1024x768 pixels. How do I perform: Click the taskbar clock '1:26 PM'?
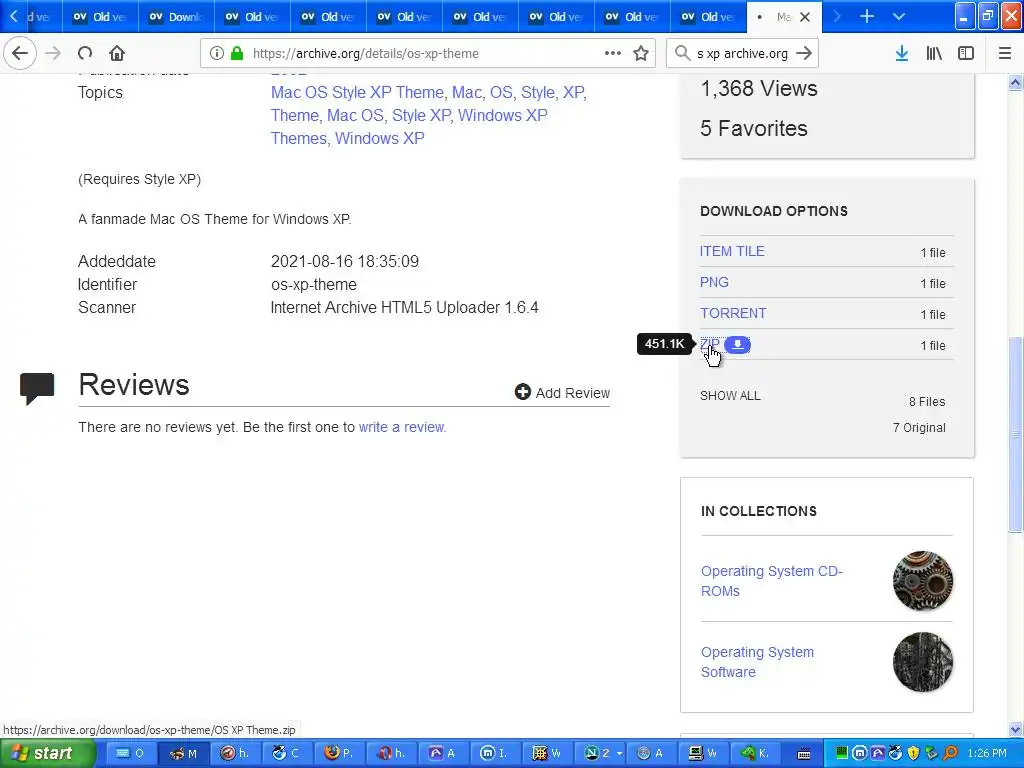[x=987, y=753]
